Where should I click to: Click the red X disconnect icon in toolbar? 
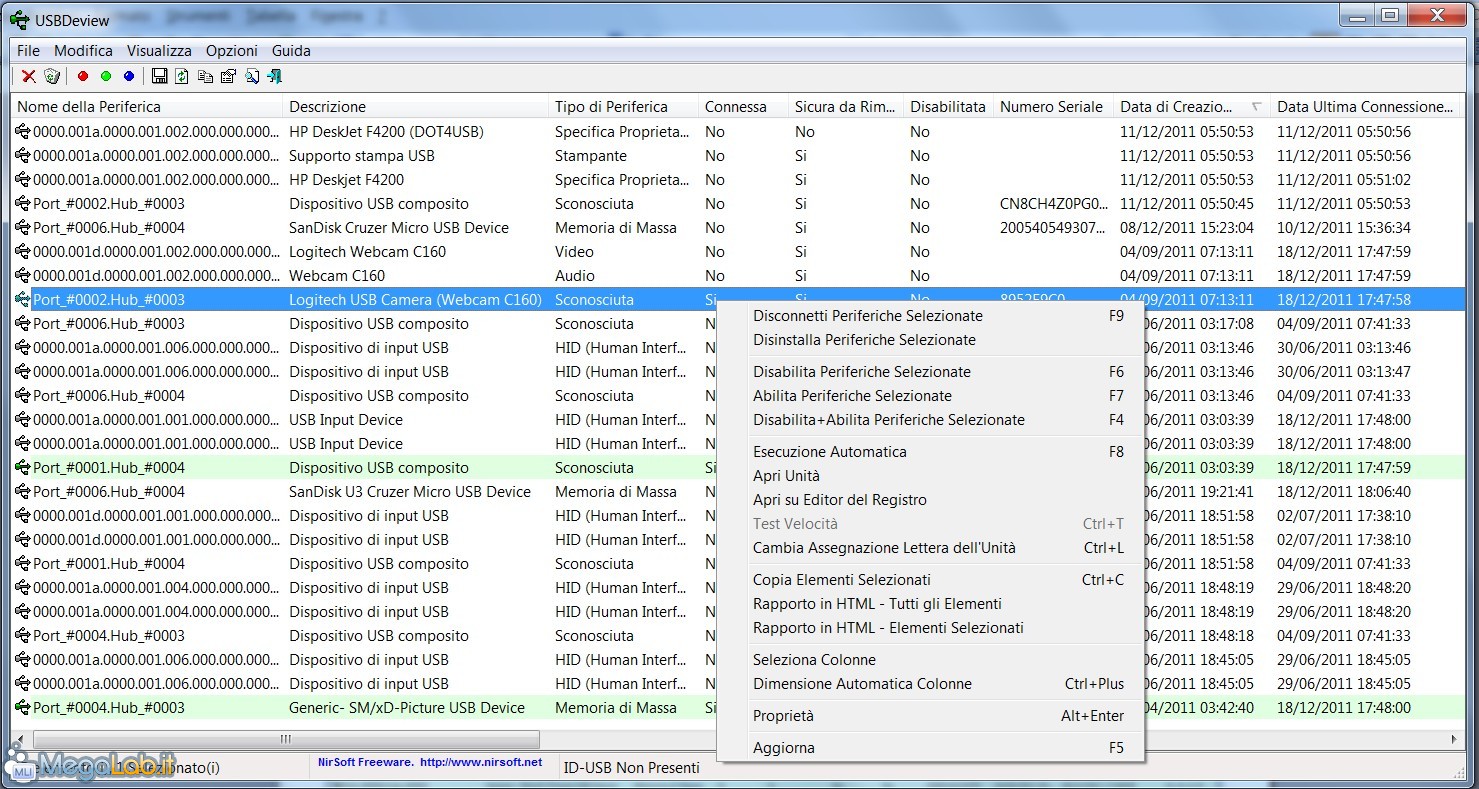click(x=29, y=76)
